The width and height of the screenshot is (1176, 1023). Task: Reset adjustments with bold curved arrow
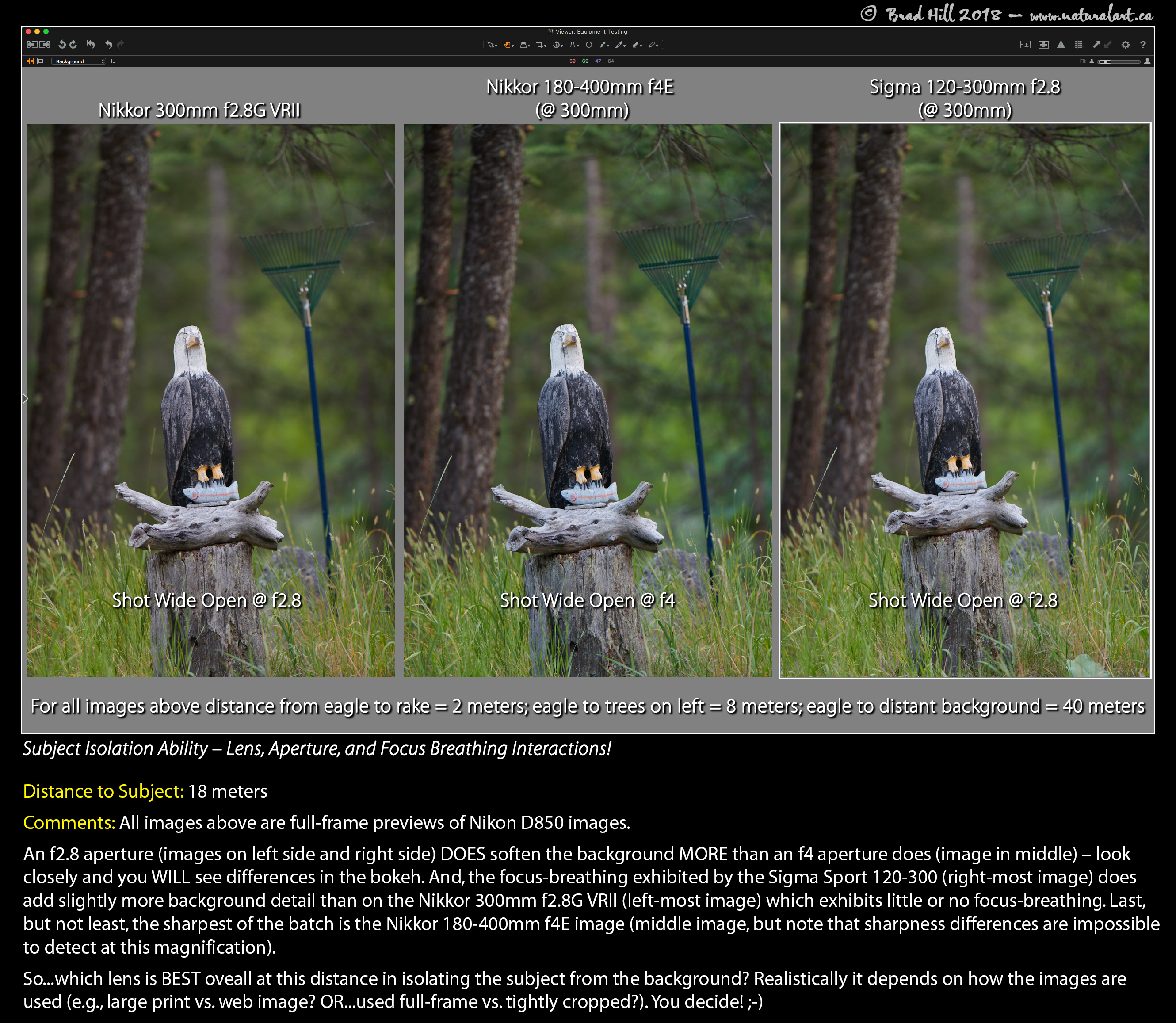coord(91,45)
